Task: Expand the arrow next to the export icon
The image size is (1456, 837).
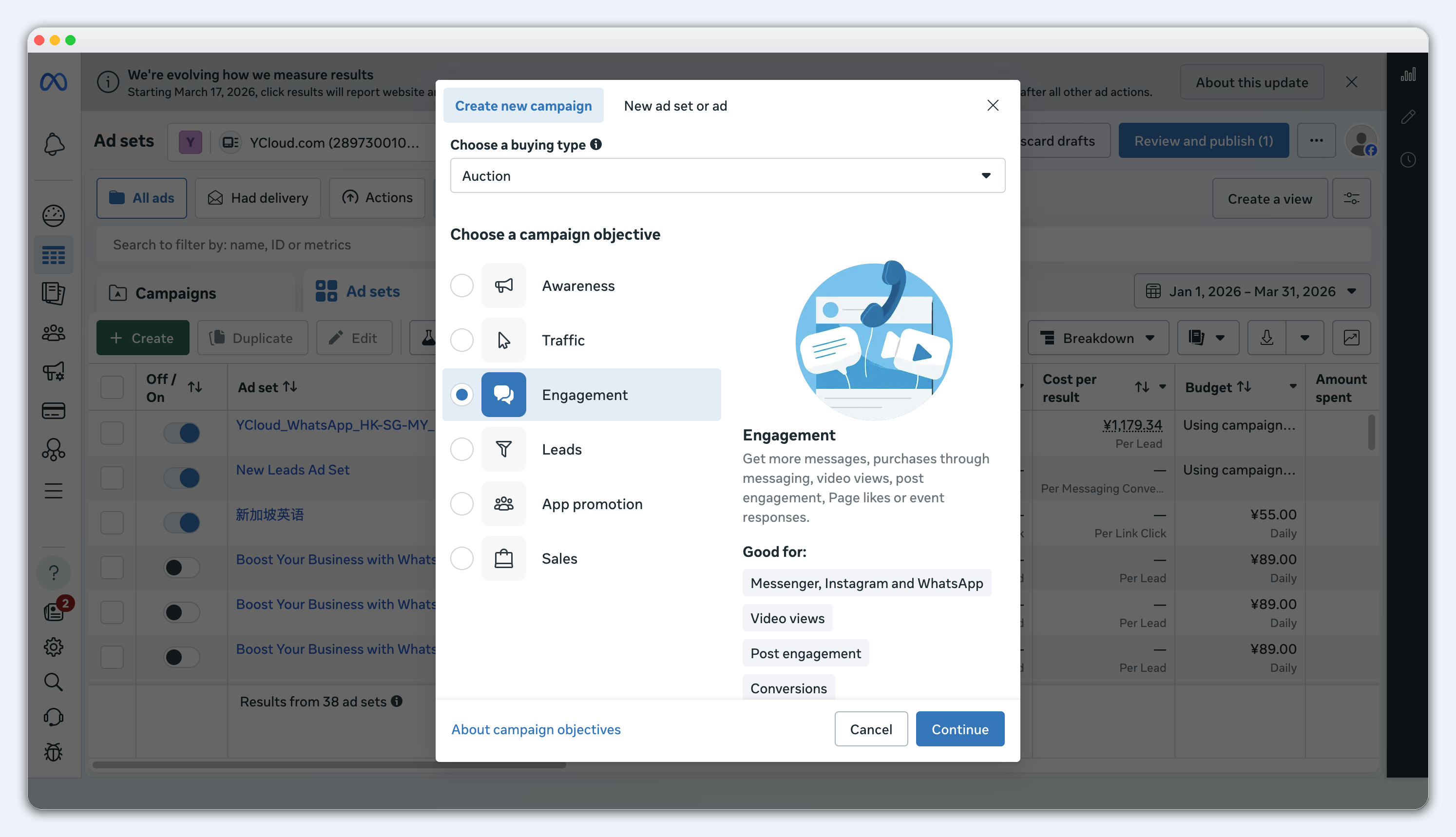Action: (x=1305, y=338)
